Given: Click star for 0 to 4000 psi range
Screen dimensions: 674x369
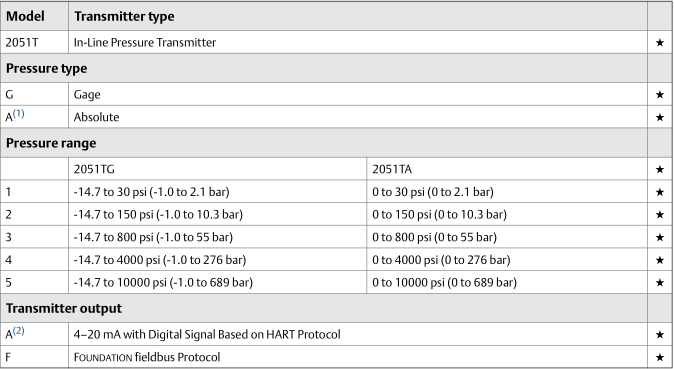Looking at the screenshot, I should pyautogui.click(x=660, y=260).
